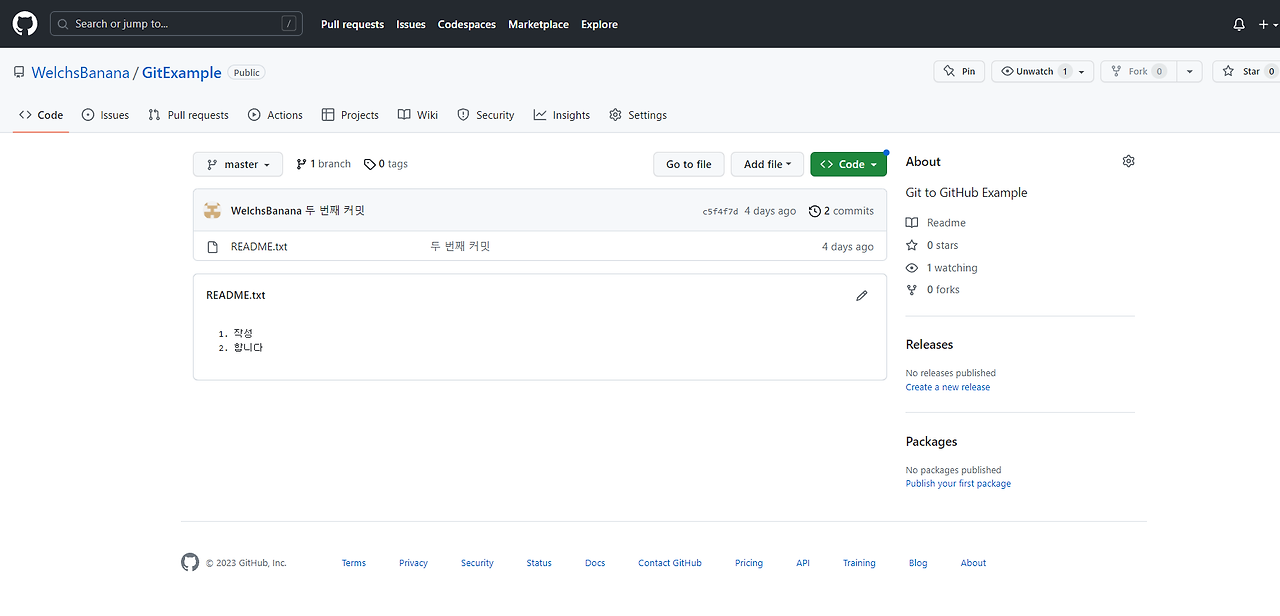This screenshot has height=616, width=1280.
Task: Open Security link in the footer
Action: coord(477,563)
